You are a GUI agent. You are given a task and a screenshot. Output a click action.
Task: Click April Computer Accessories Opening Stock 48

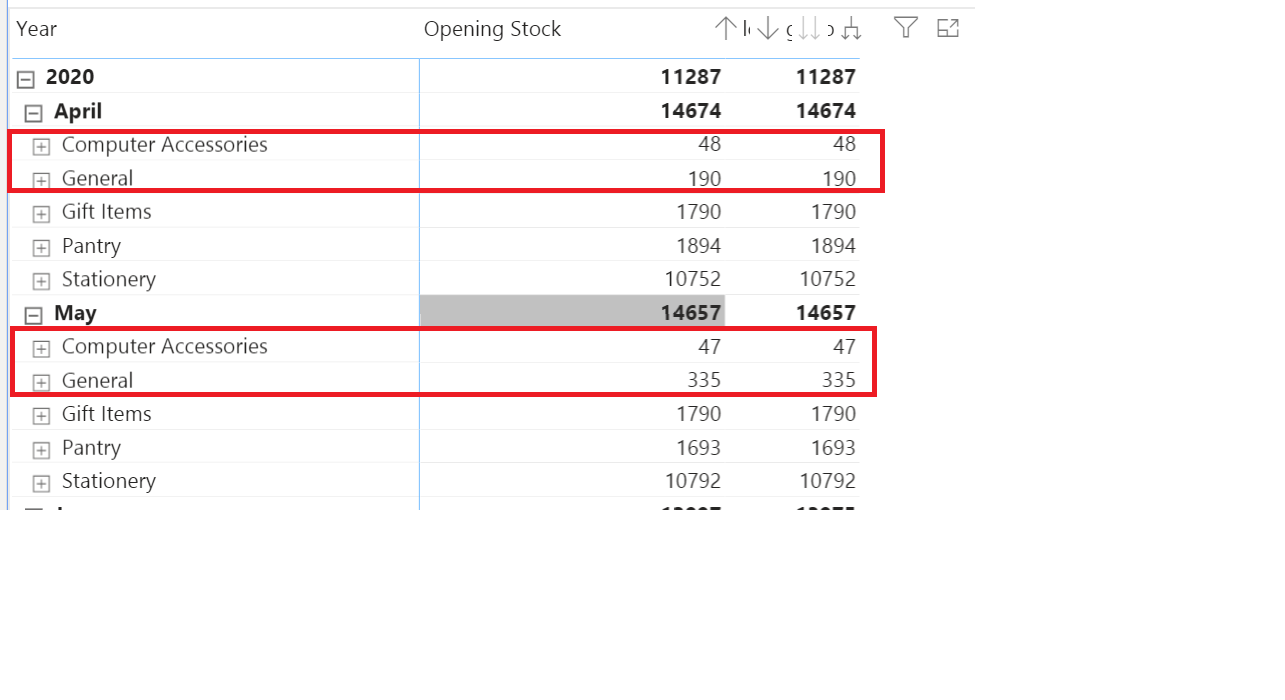(710, 144)
